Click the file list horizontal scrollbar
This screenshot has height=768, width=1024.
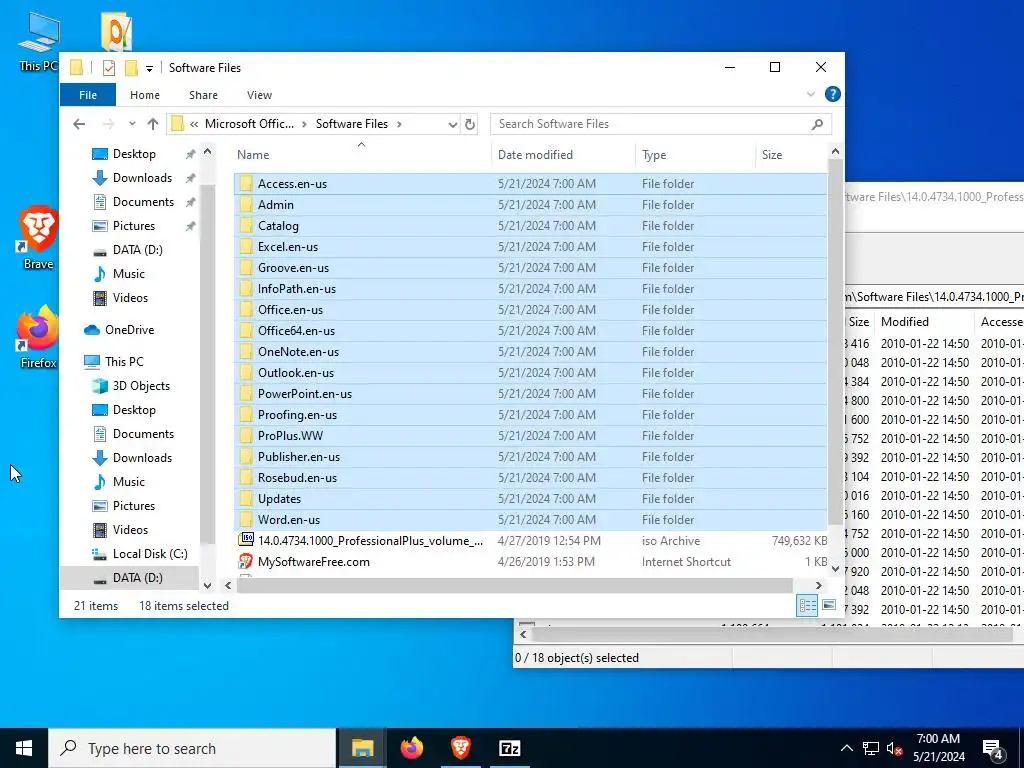pos(515,585)
